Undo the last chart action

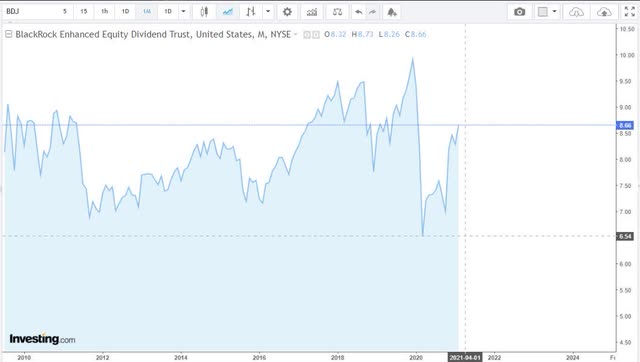358,12
